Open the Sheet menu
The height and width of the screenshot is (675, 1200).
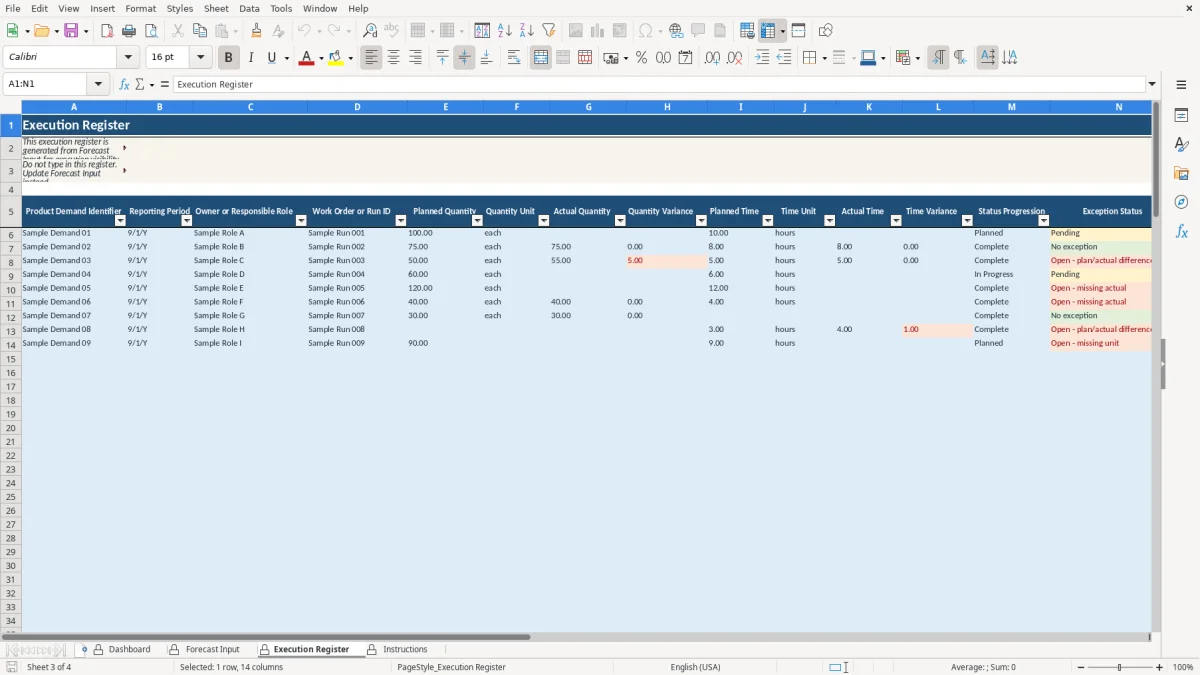click(216, 8)
